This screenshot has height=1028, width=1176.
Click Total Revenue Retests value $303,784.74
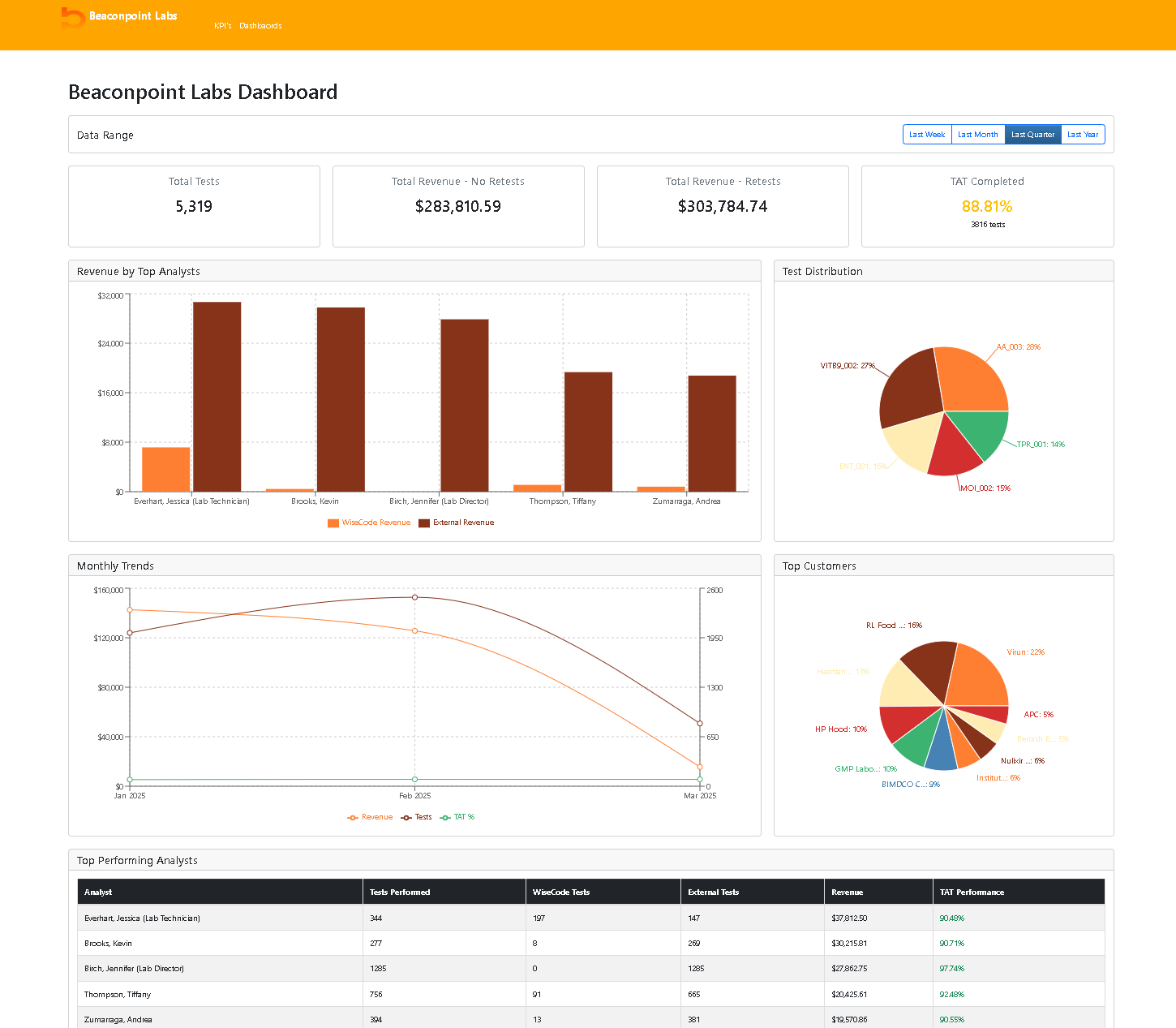point(723,206)
